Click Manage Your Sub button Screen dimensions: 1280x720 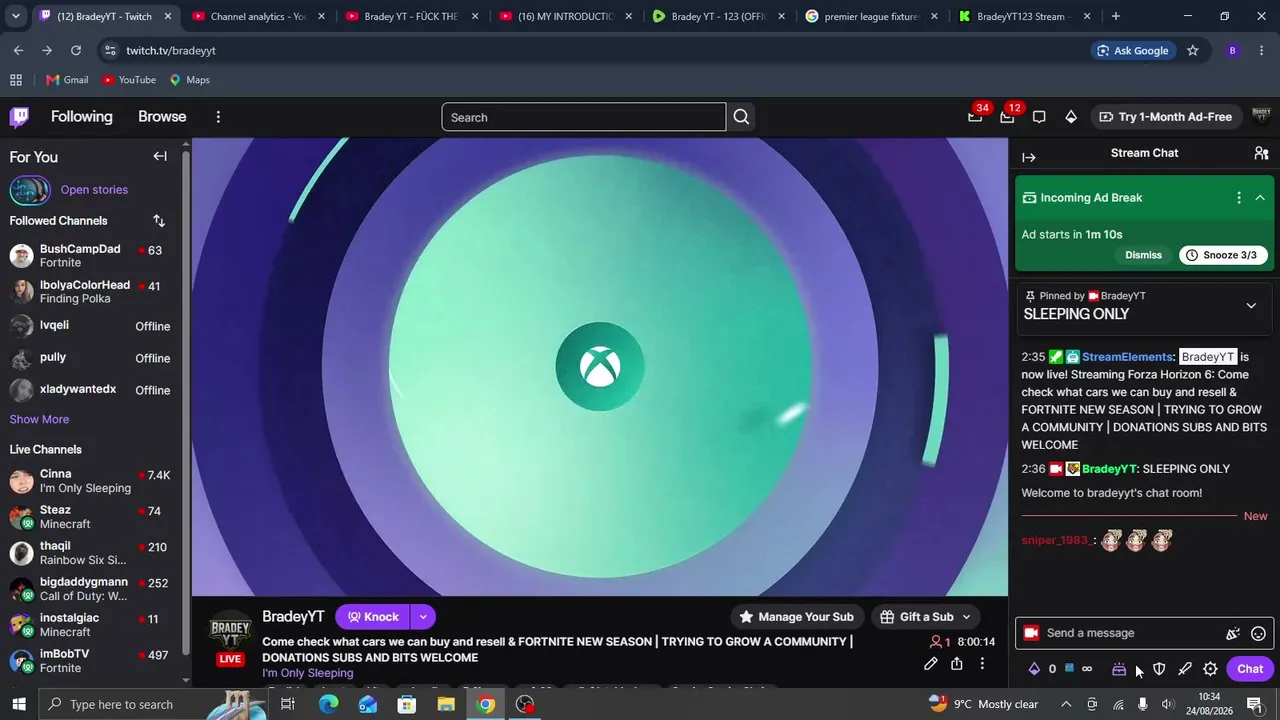tap(797, 617)
